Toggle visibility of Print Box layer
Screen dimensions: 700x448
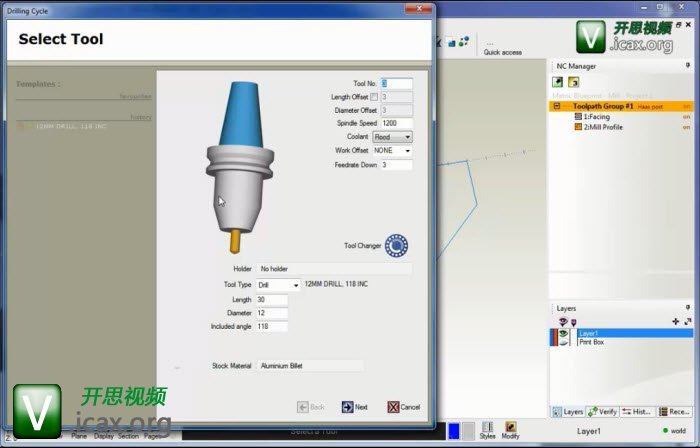(x=563, y=343)
